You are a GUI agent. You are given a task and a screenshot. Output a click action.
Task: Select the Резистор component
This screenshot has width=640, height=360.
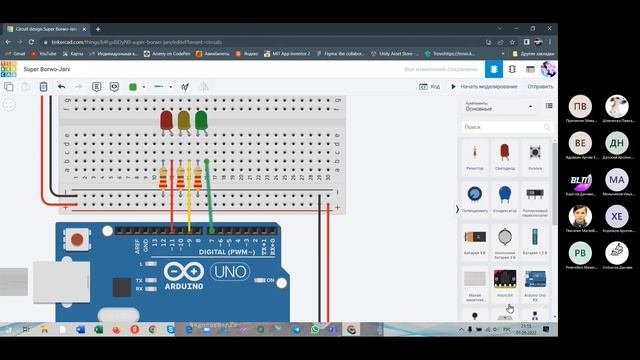tap(475, 157)
